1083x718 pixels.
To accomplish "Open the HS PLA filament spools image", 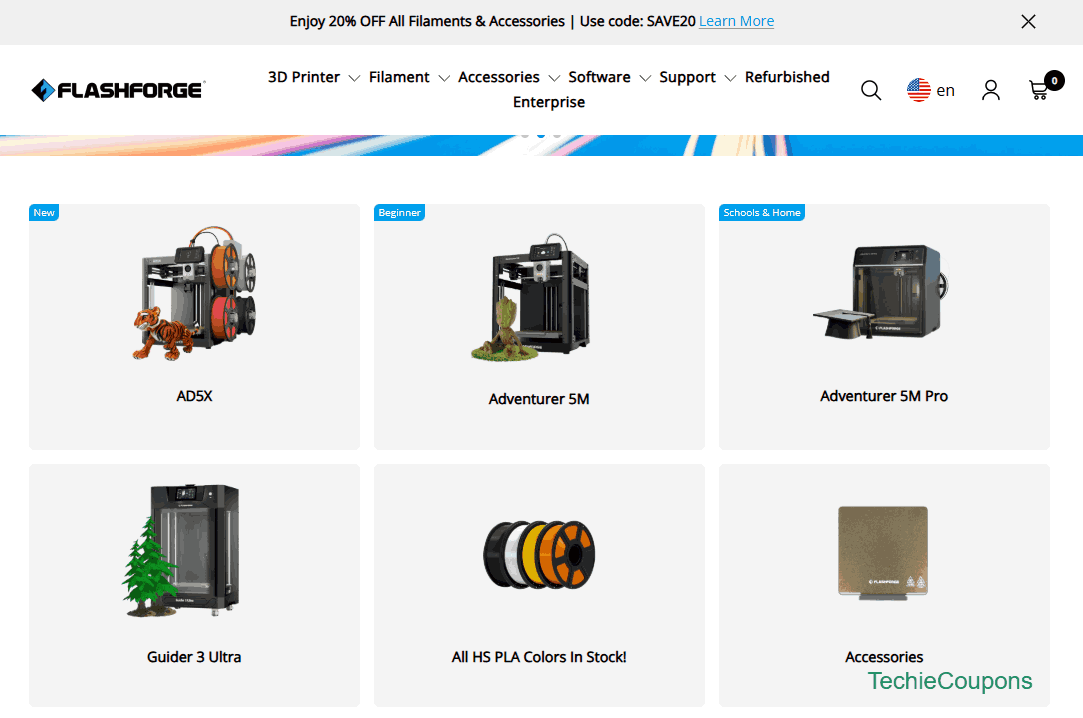I will 539,555.
